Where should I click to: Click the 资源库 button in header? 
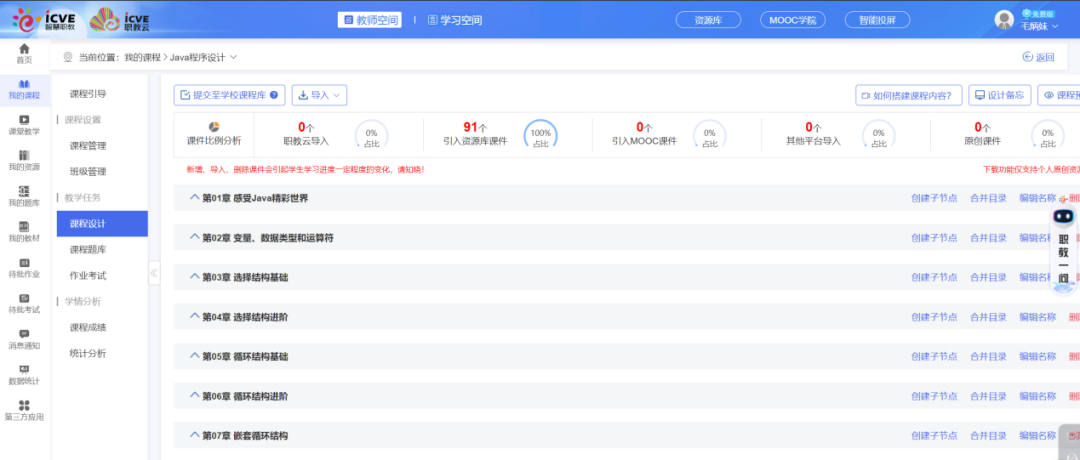[x=708, y=20]
